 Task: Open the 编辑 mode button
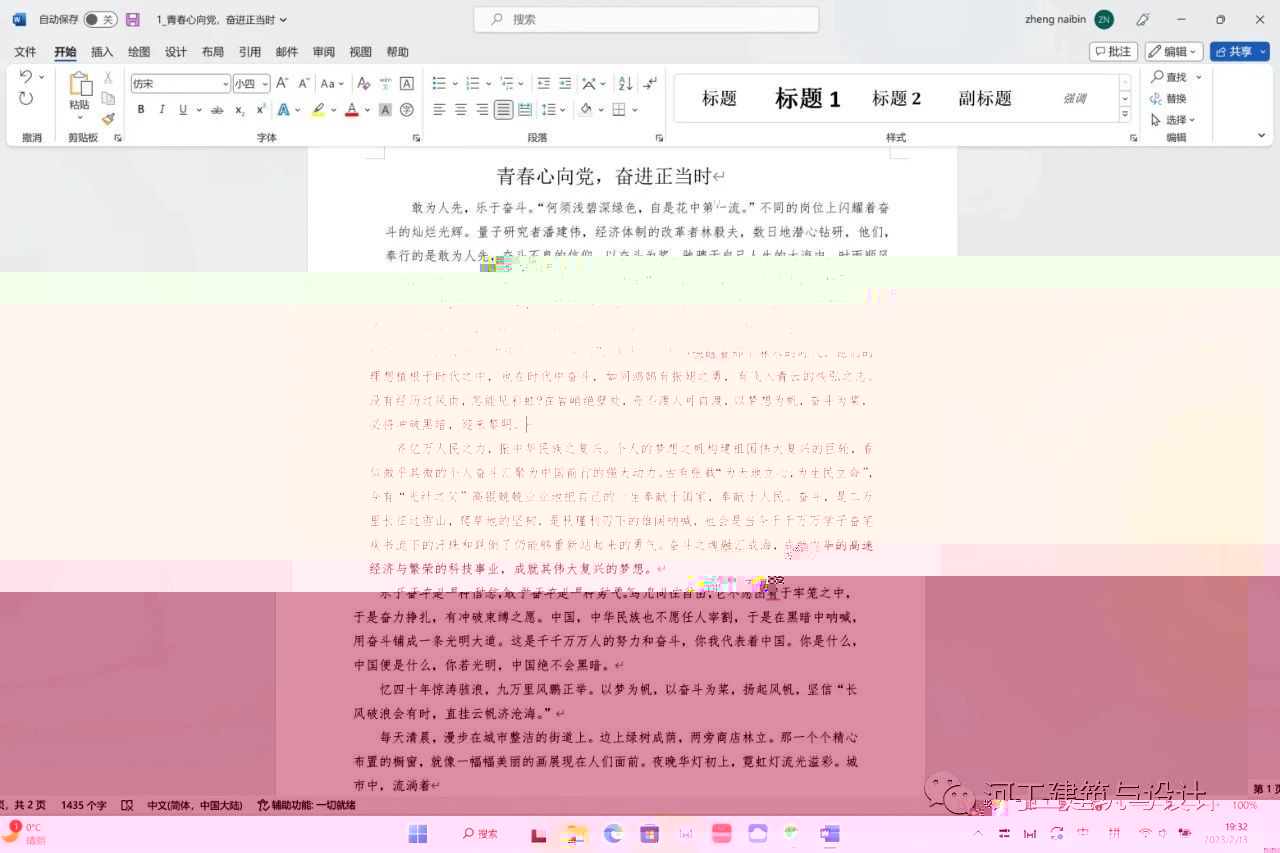pos(1174,51)
